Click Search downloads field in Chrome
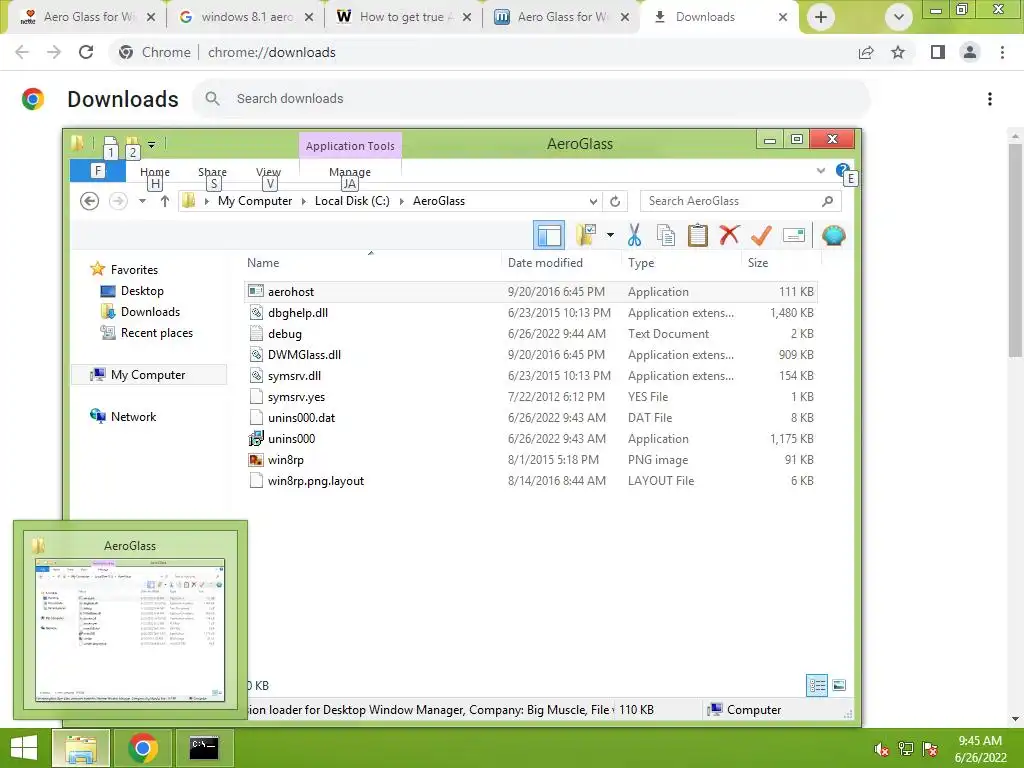This screenshot has height=768, width=1024. [530, 99]
